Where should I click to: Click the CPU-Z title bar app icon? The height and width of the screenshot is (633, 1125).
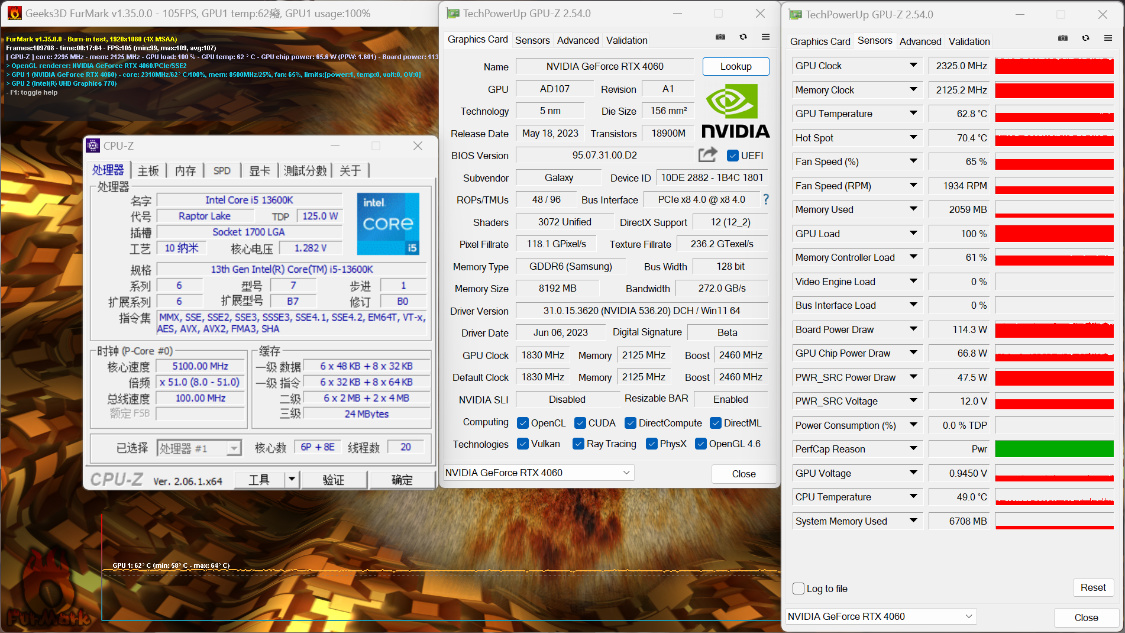pyautogui.click(x=93, y=146)
